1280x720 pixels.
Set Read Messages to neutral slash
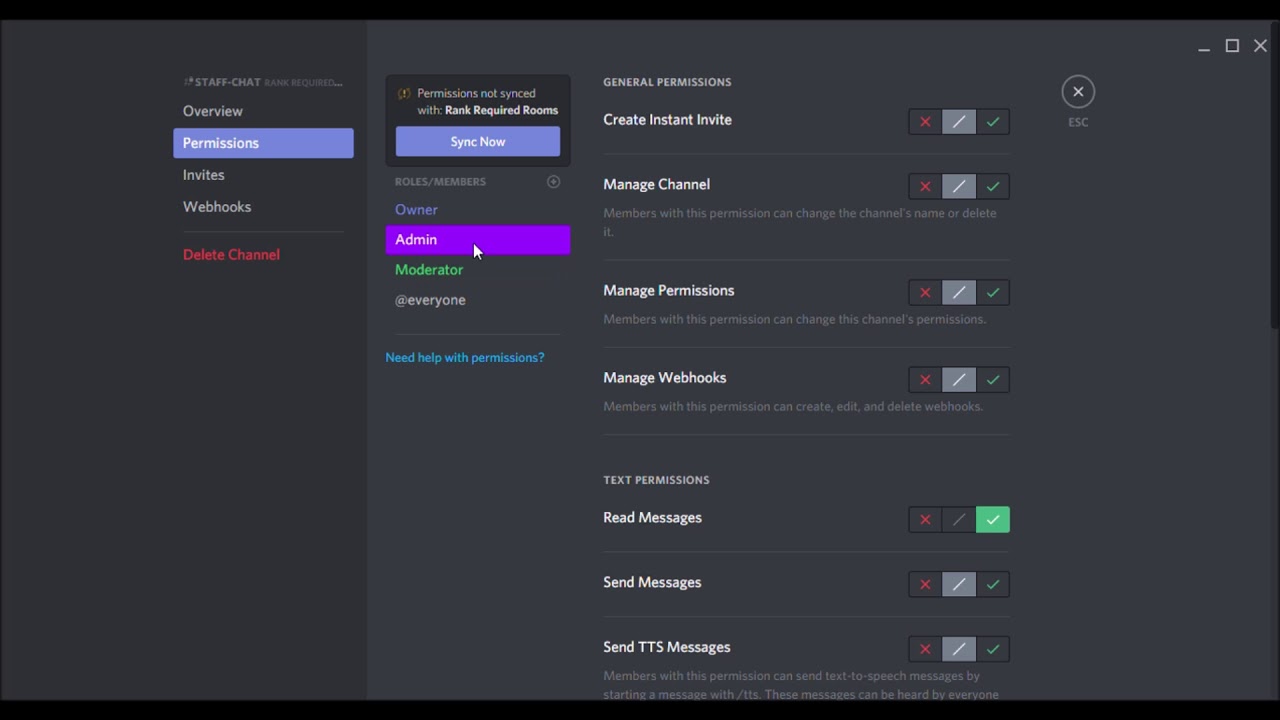tap(959, 520)
